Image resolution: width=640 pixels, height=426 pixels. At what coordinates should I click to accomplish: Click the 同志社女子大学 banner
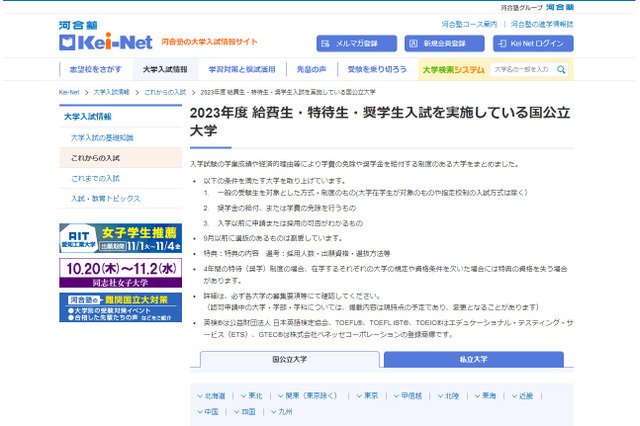click(x=120, y=273)
